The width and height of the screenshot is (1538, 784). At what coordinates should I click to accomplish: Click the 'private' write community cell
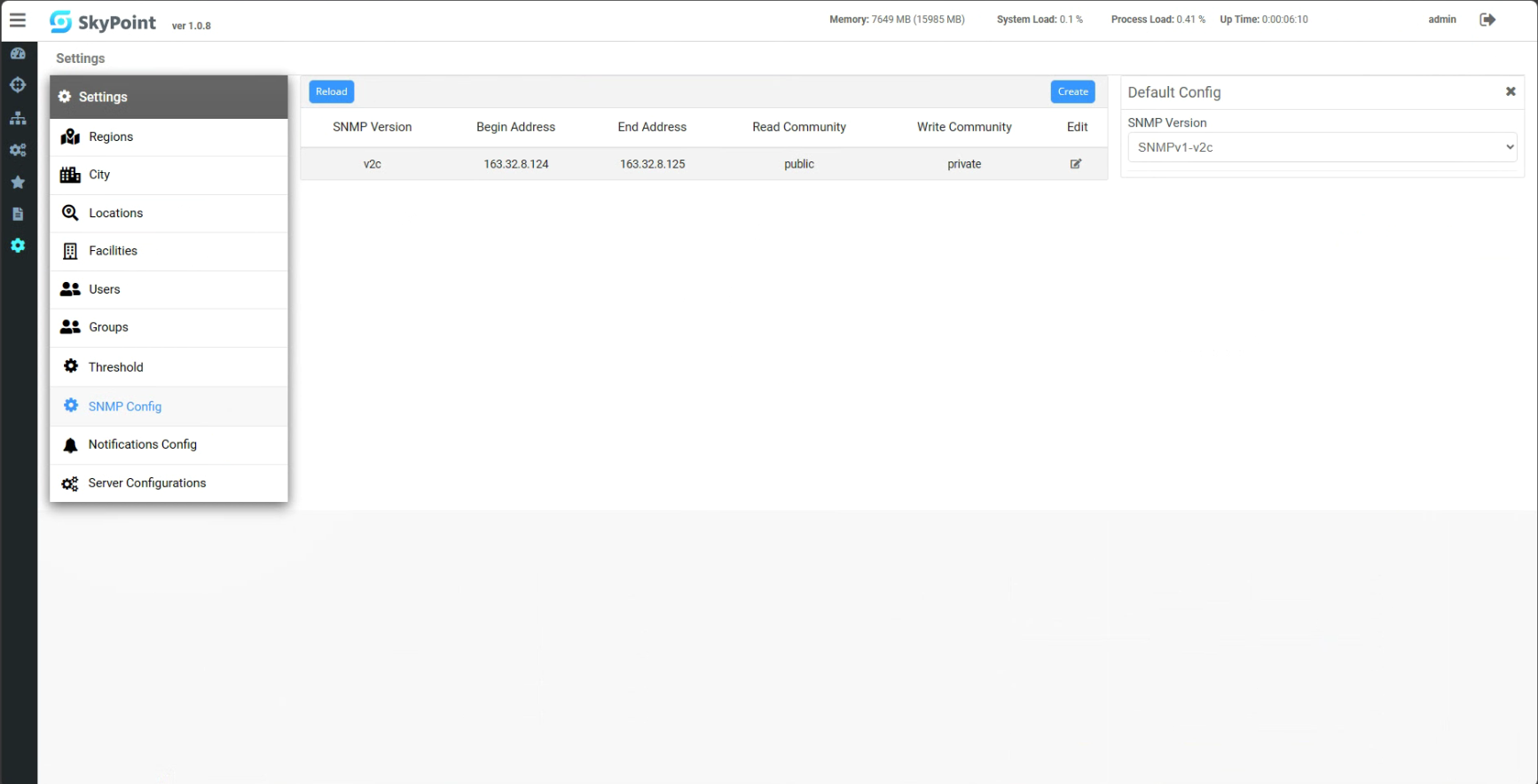(x=964, y=164)
